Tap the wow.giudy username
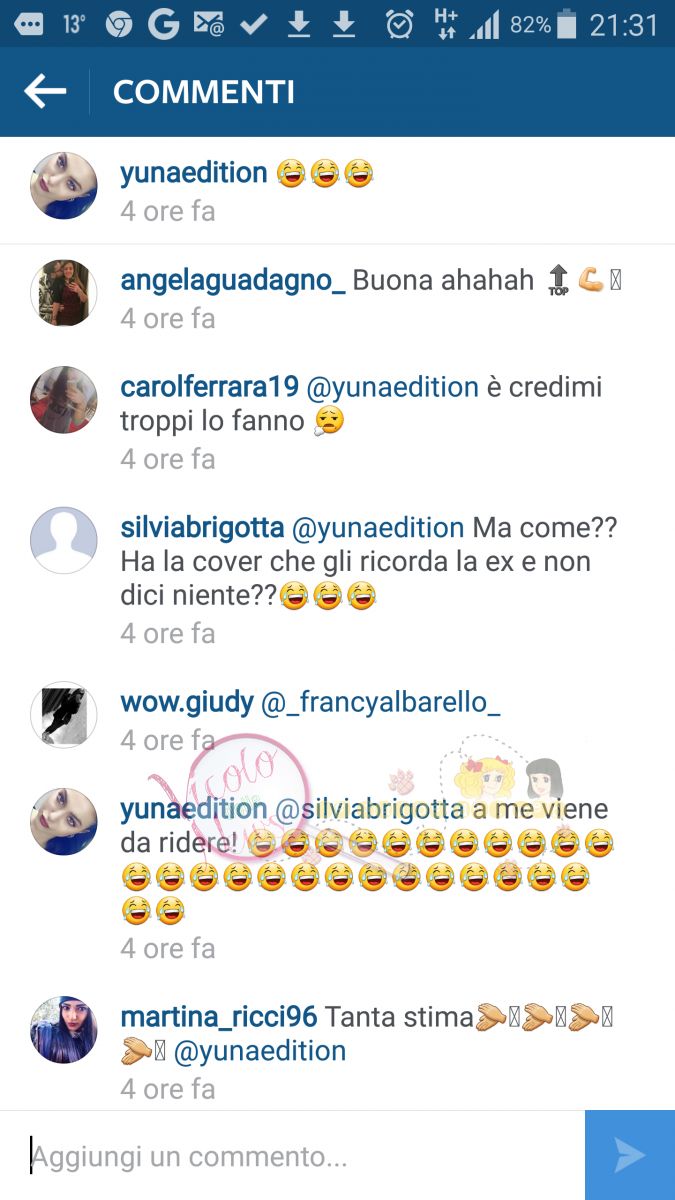 click(x=187, y=703)
